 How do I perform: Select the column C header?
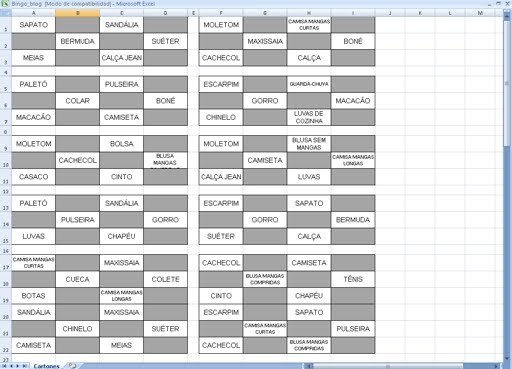pyautogui.click(x=122, y=13)
